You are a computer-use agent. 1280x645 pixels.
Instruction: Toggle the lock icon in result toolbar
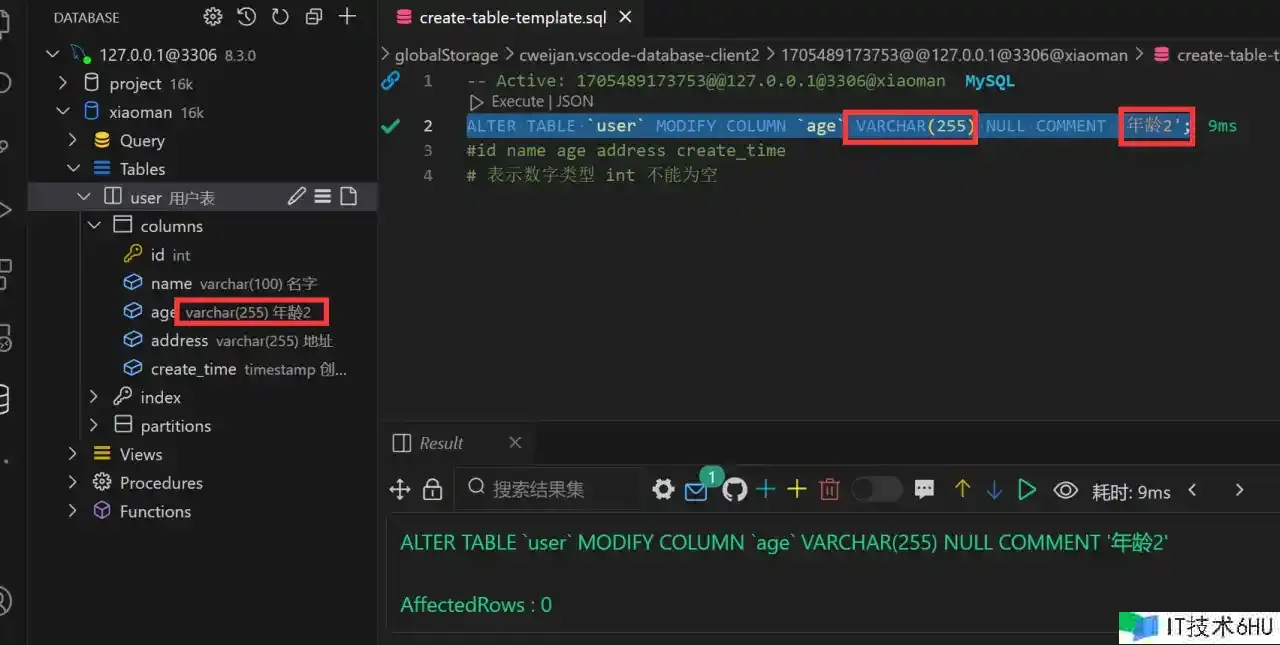tap(432, 489)
